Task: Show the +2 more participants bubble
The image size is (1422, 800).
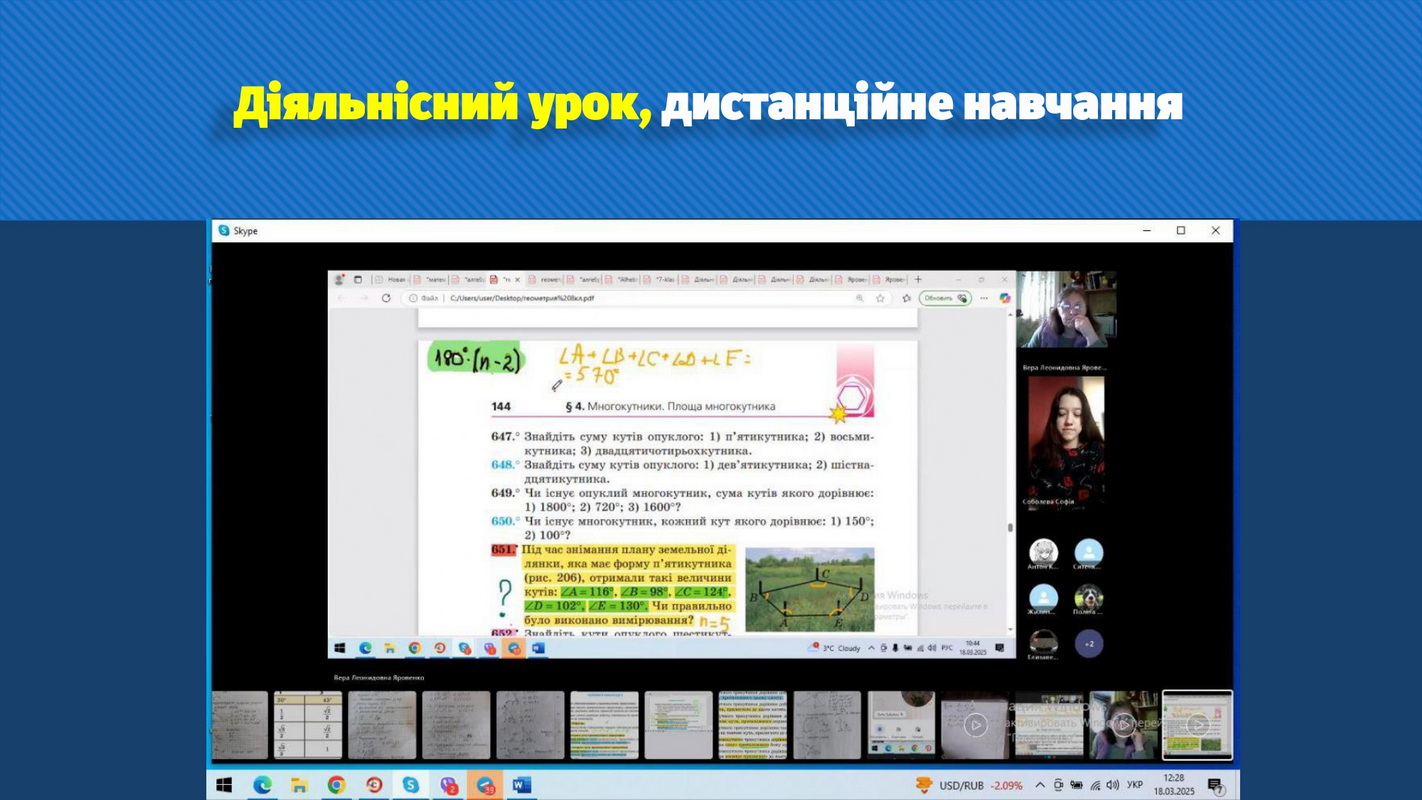Action: coord(1089,644)
